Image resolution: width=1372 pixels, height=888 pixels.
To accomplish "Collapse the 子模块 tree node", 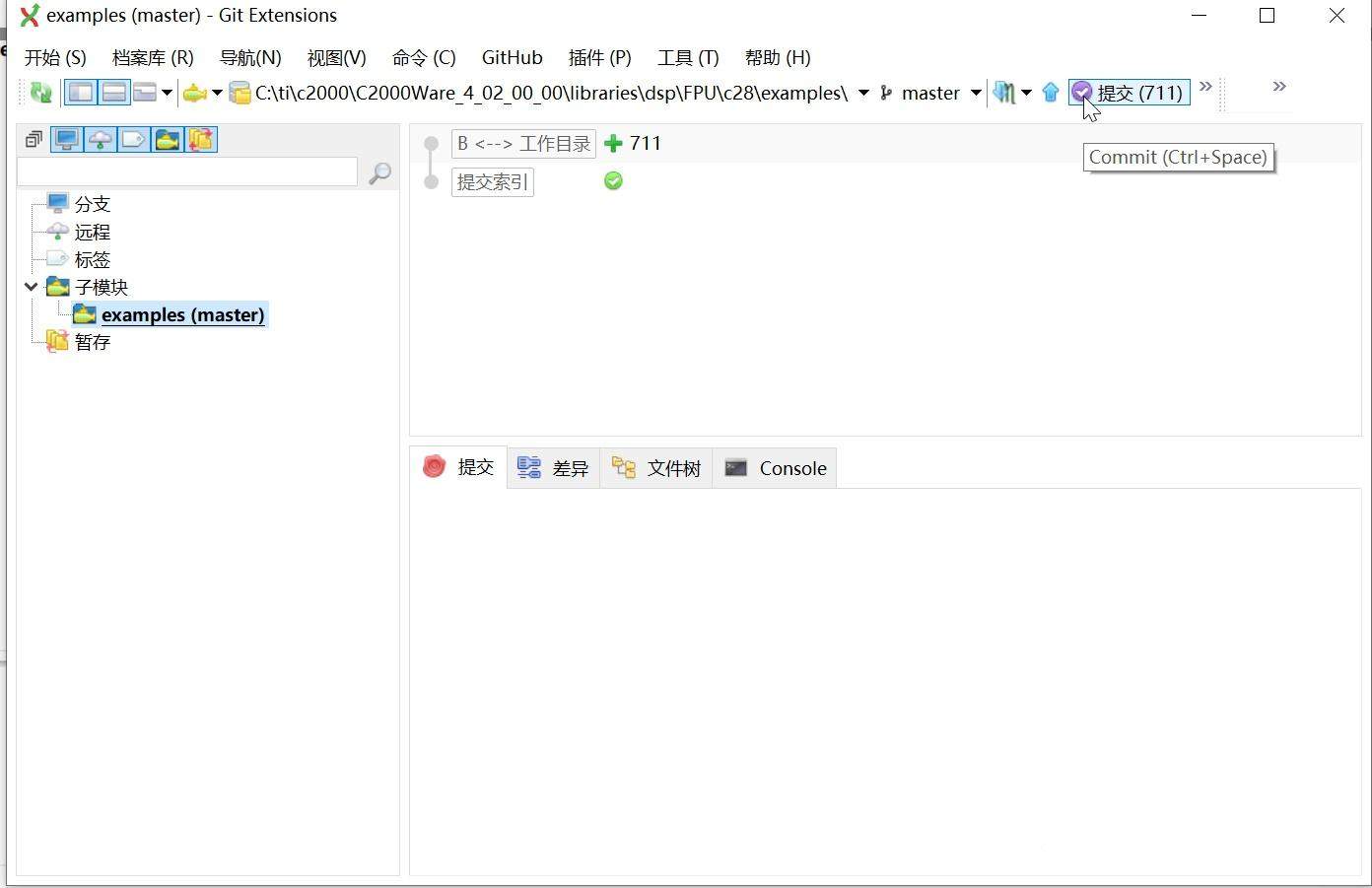I will tap(31, 287).
